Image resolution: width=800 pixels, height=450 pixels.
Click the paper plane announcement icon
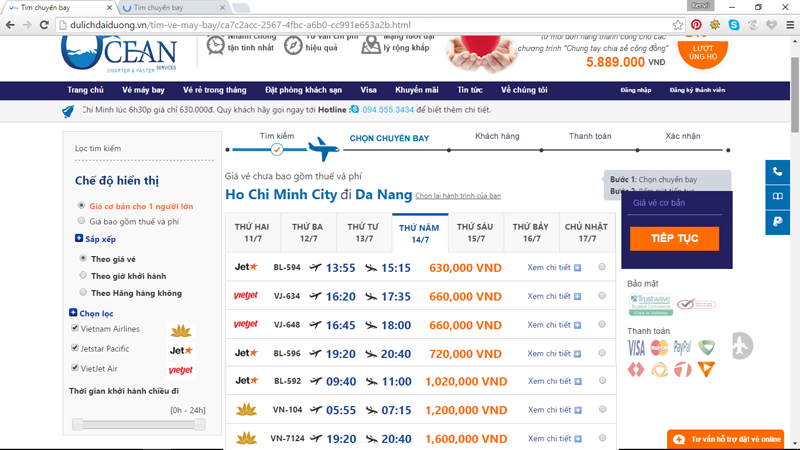(x=68, y=111)
